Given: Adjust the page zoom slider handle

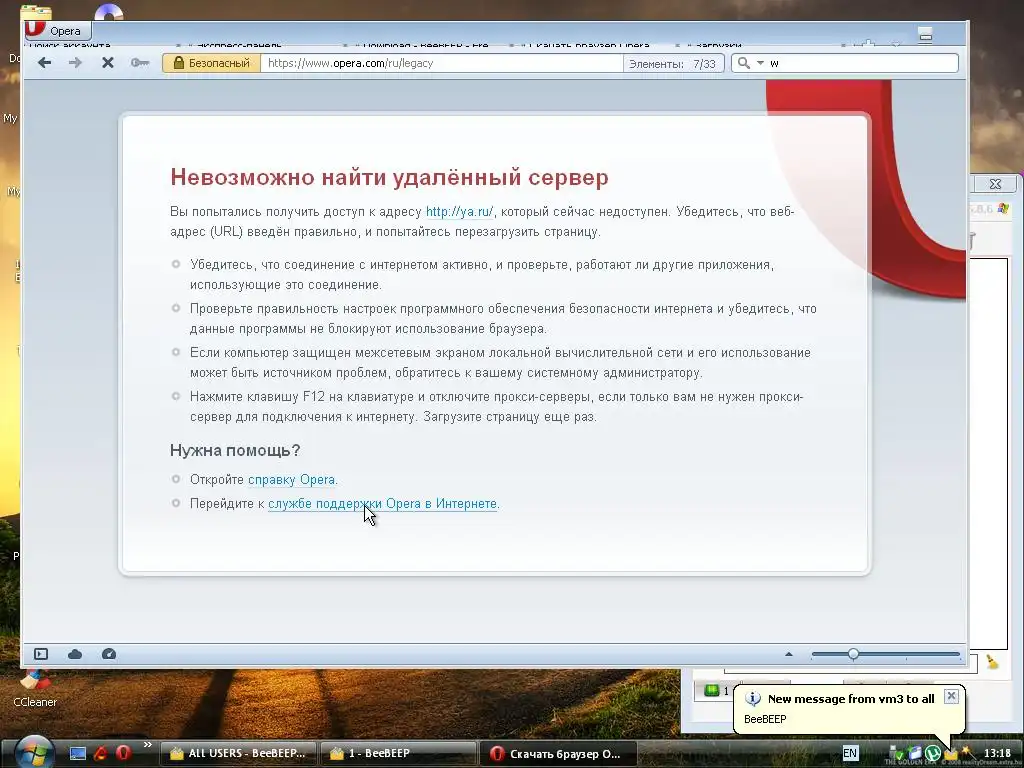Looking at the screenshot, I should pyautogui.click(x=853, y=654).
